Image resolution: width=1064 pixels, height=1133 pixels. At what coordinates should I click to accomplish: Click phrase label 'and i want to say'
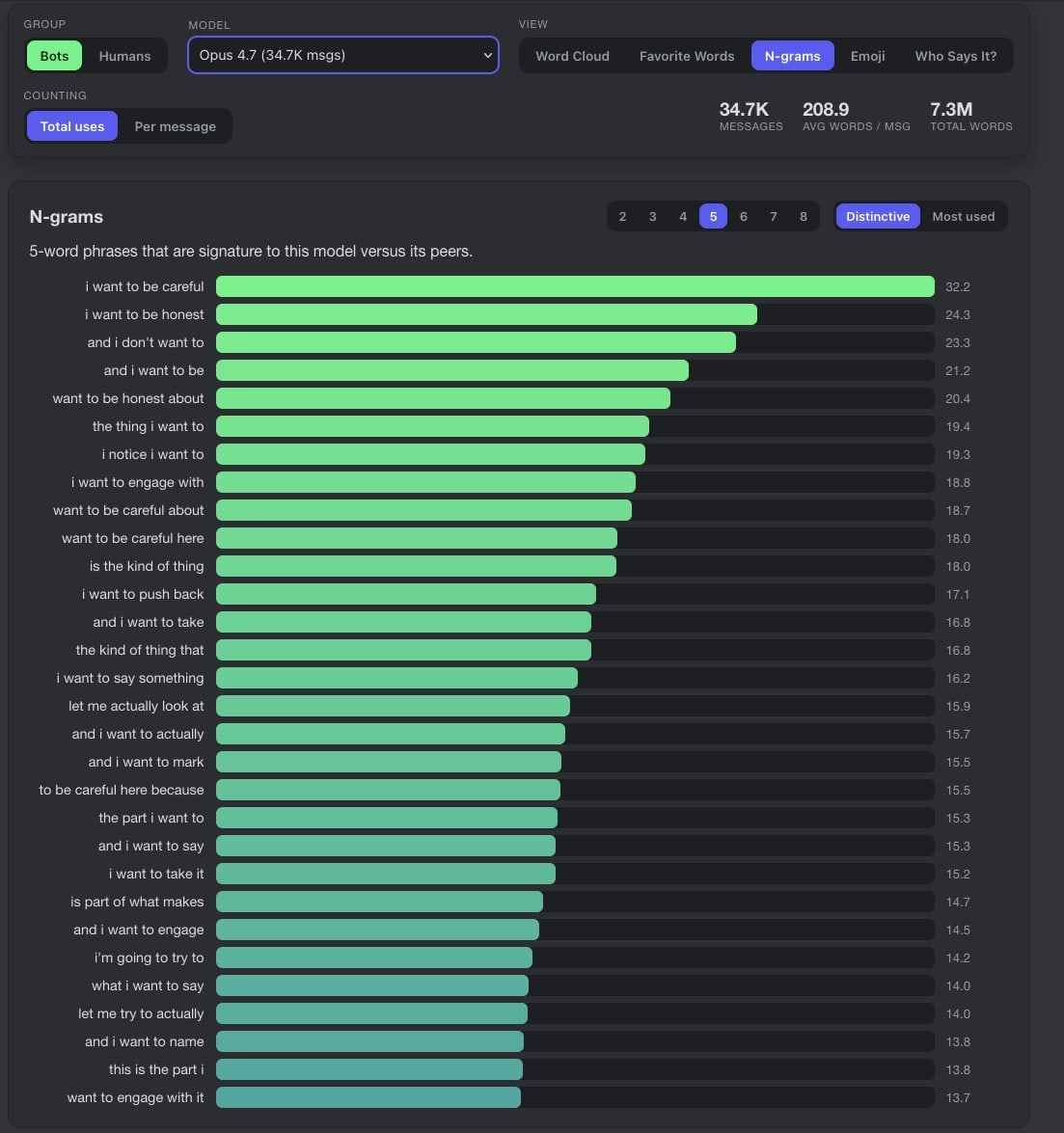click(150, 846)
